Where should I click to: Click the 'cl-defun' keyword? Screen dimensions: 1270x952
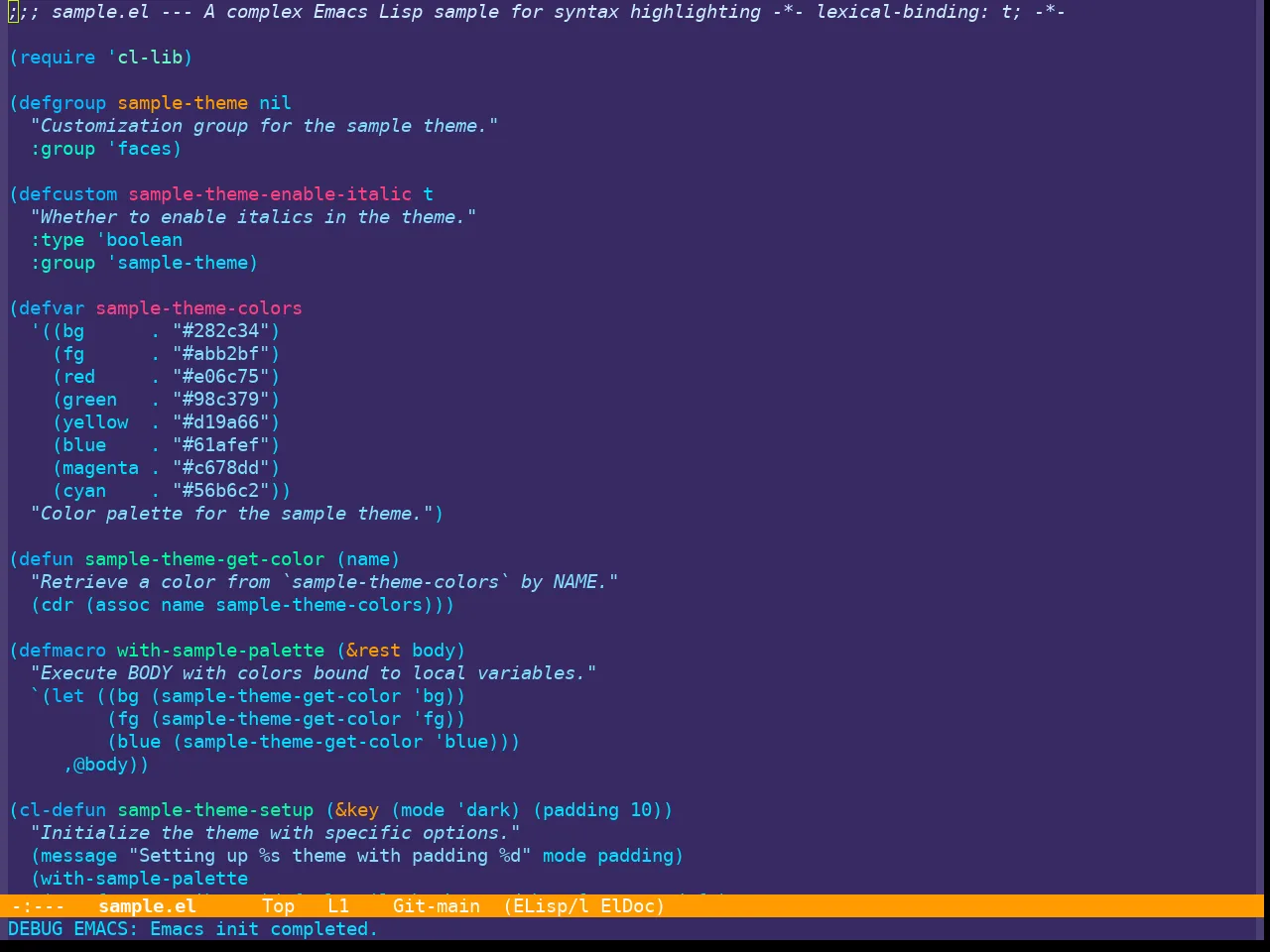click(63, 810)
